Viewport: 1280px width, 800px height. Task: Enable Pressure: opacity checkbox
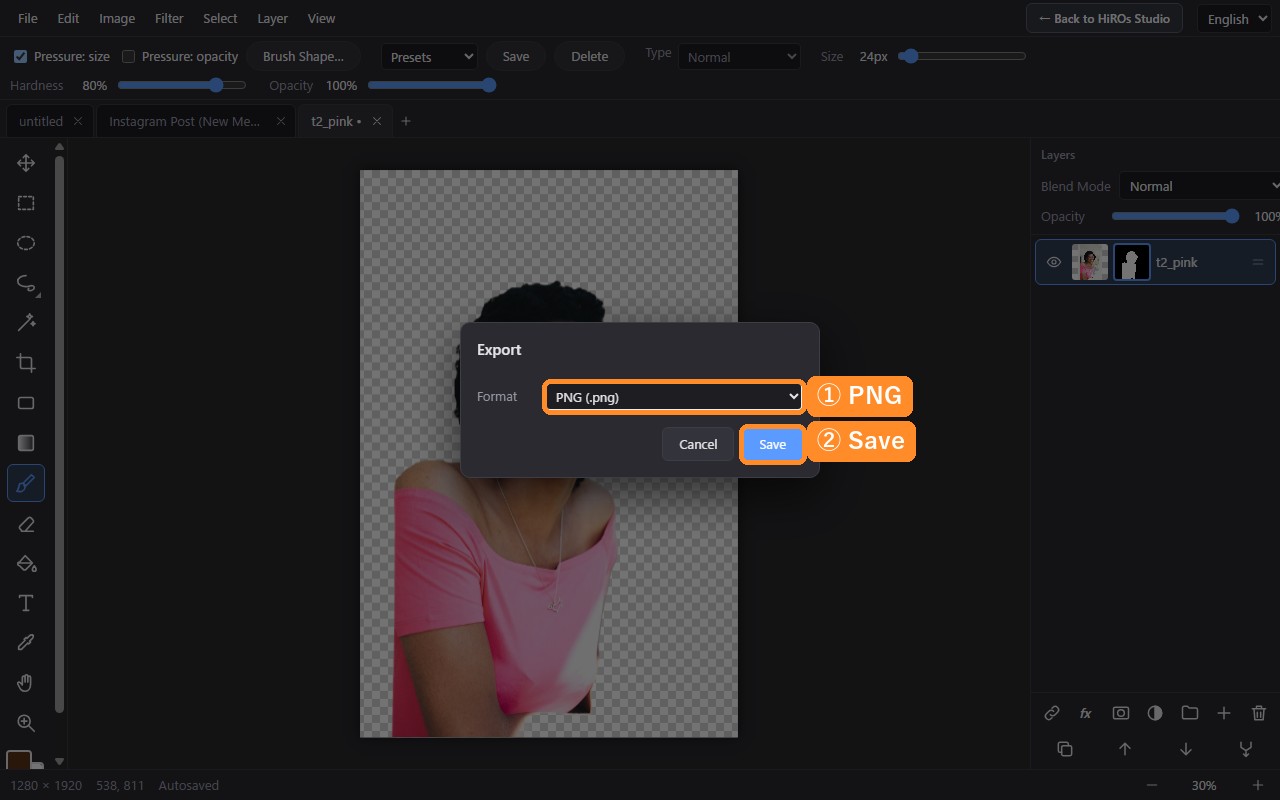tap(128, 57)
